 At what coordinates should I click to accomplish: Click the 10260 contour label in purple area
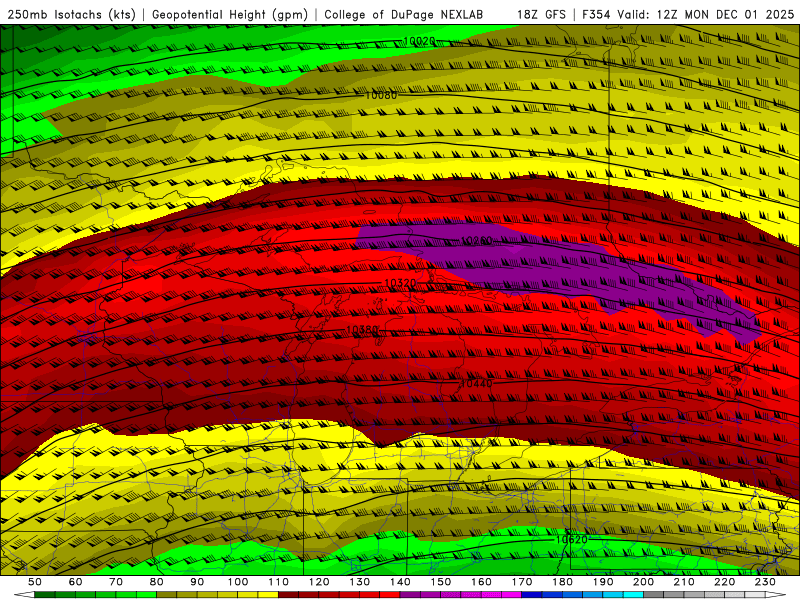477,240
